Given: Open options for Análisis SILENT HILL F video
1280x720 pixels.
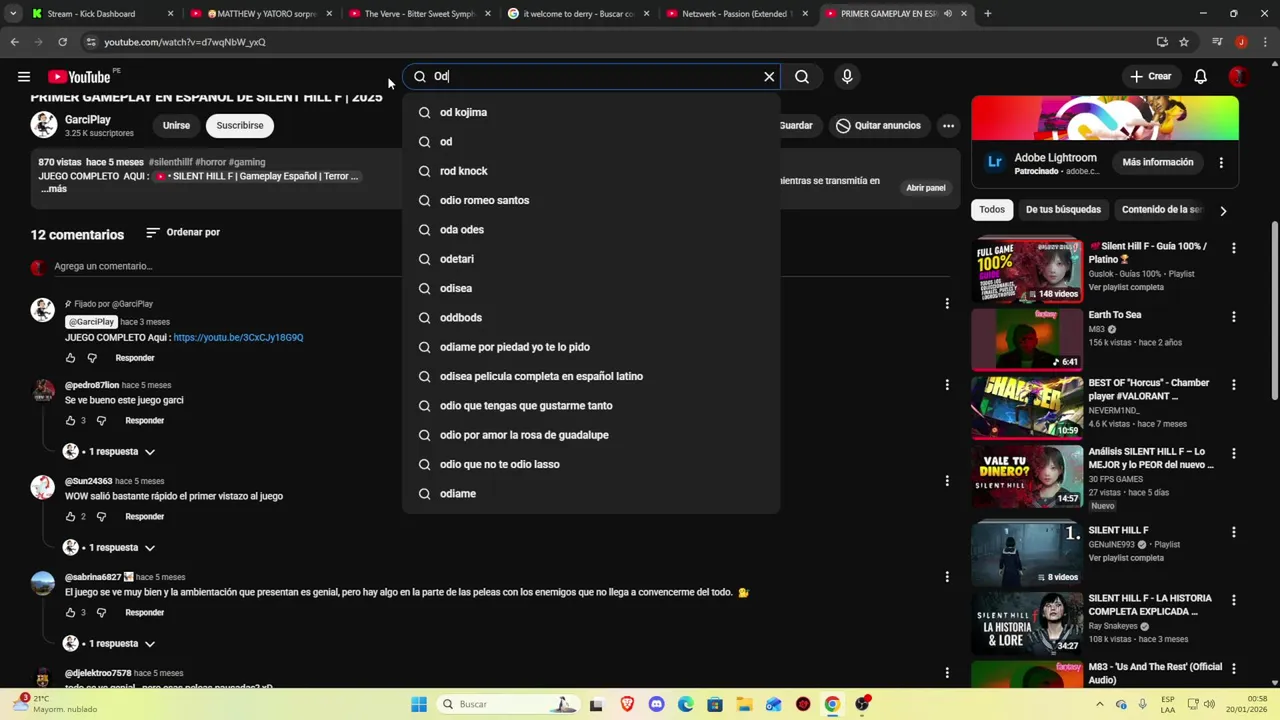Looking at the screenshot, I should [1233, 453].
